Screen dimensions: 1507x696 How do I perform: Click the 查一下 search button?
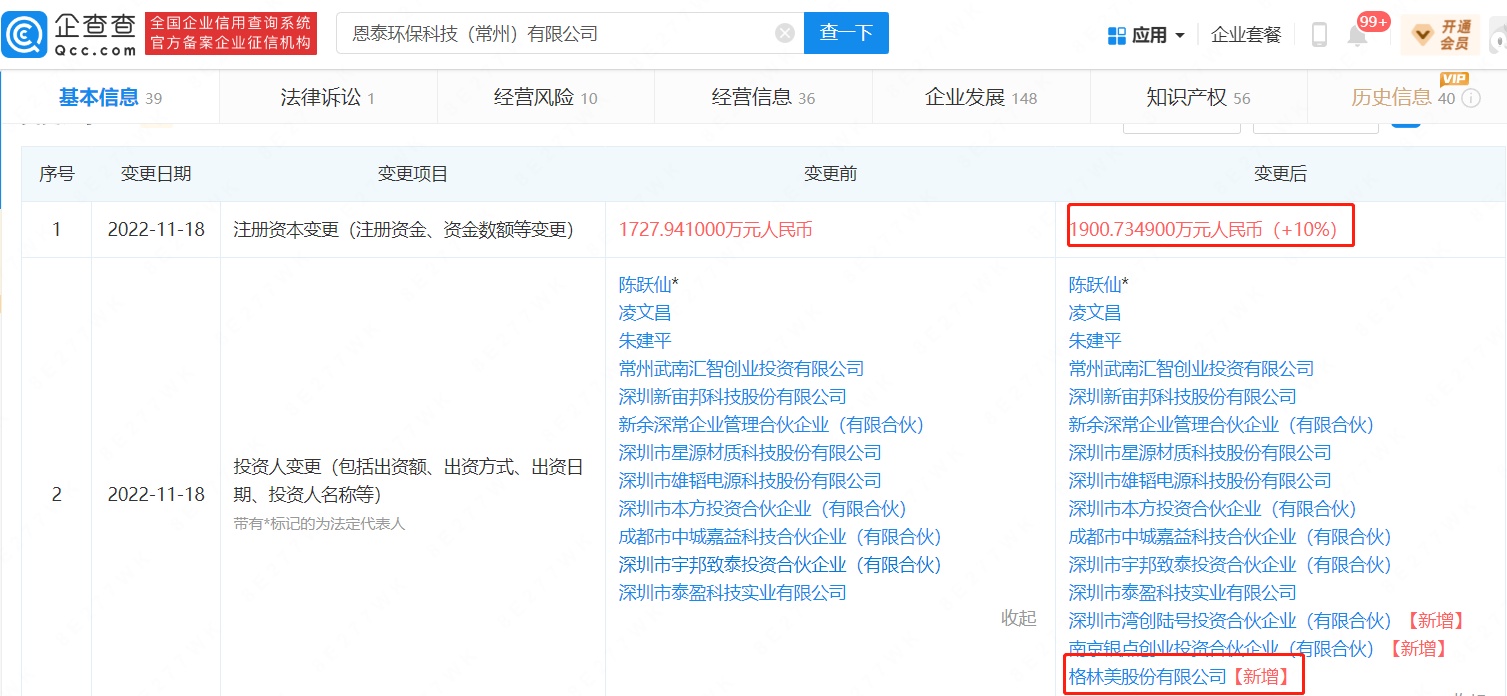click(846, 33)
